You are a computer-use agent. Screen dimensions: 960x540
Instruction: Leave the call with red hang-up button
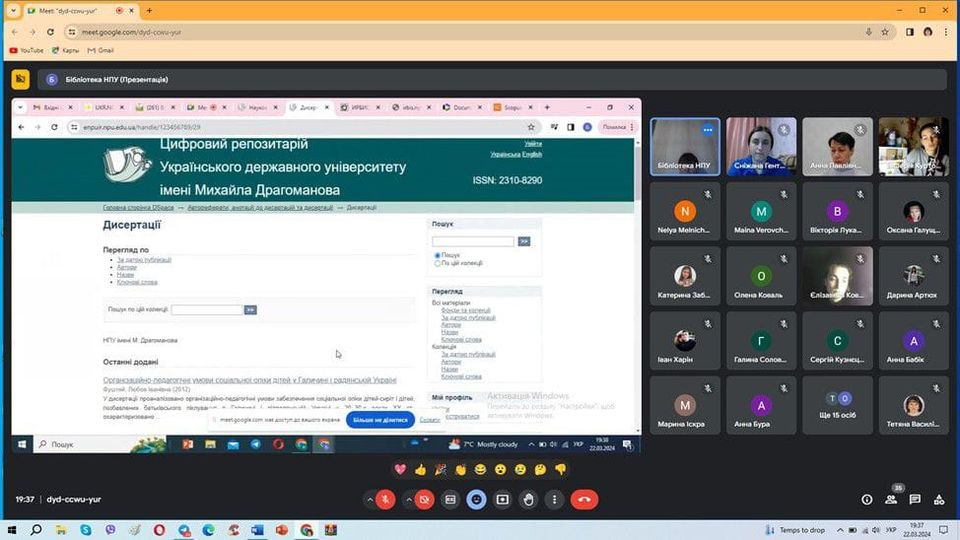coord(585,500)
